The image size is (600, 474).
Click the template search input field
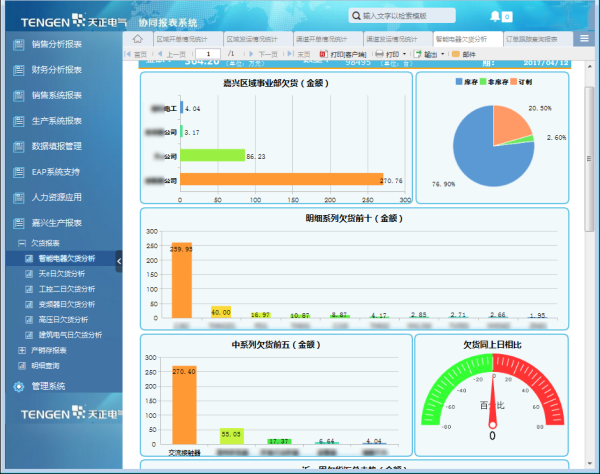tap(402, 16)
